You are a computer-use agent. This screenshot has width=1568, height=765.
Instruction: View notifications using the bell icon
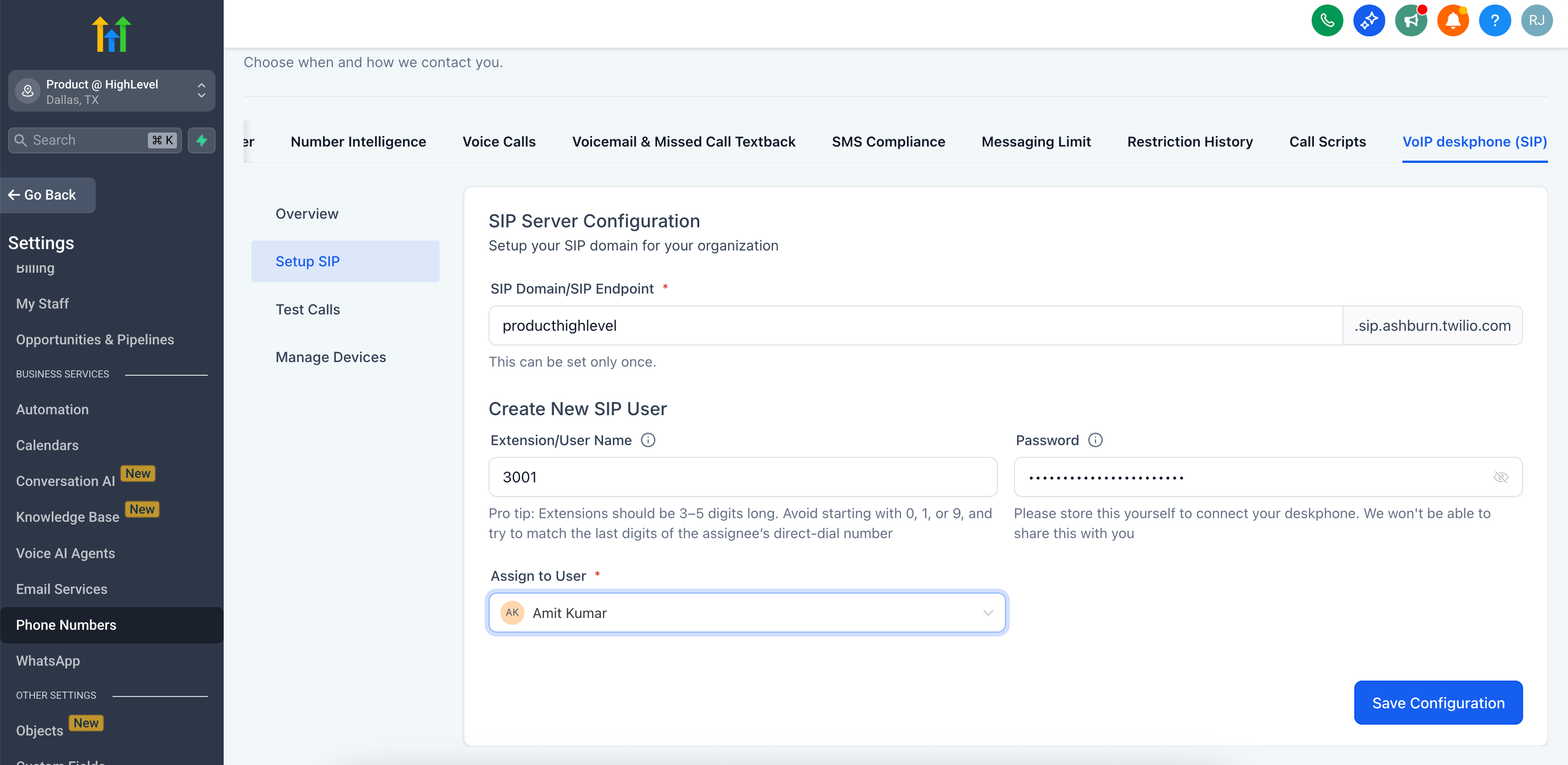1453,20
